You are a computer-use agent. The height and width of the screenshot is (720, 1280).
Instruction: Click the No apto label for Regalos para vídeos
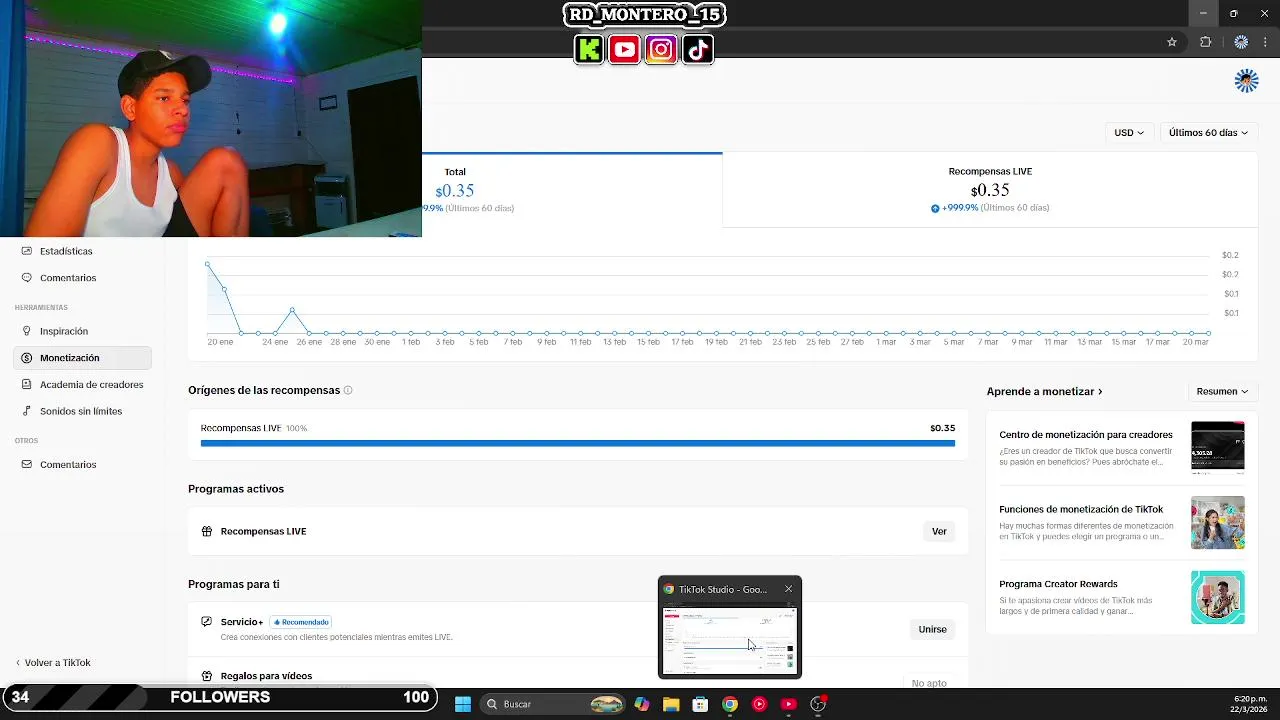pyautogui.click(x=929, y=683)
